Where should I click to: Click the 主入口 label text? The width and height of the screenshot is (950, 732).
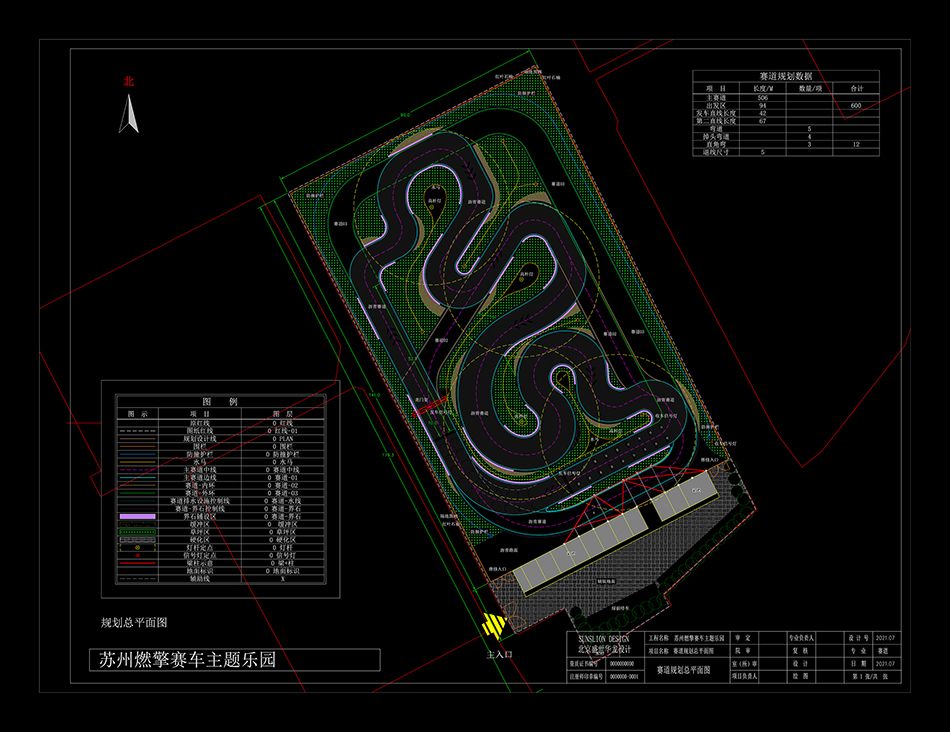pos(499,654)
